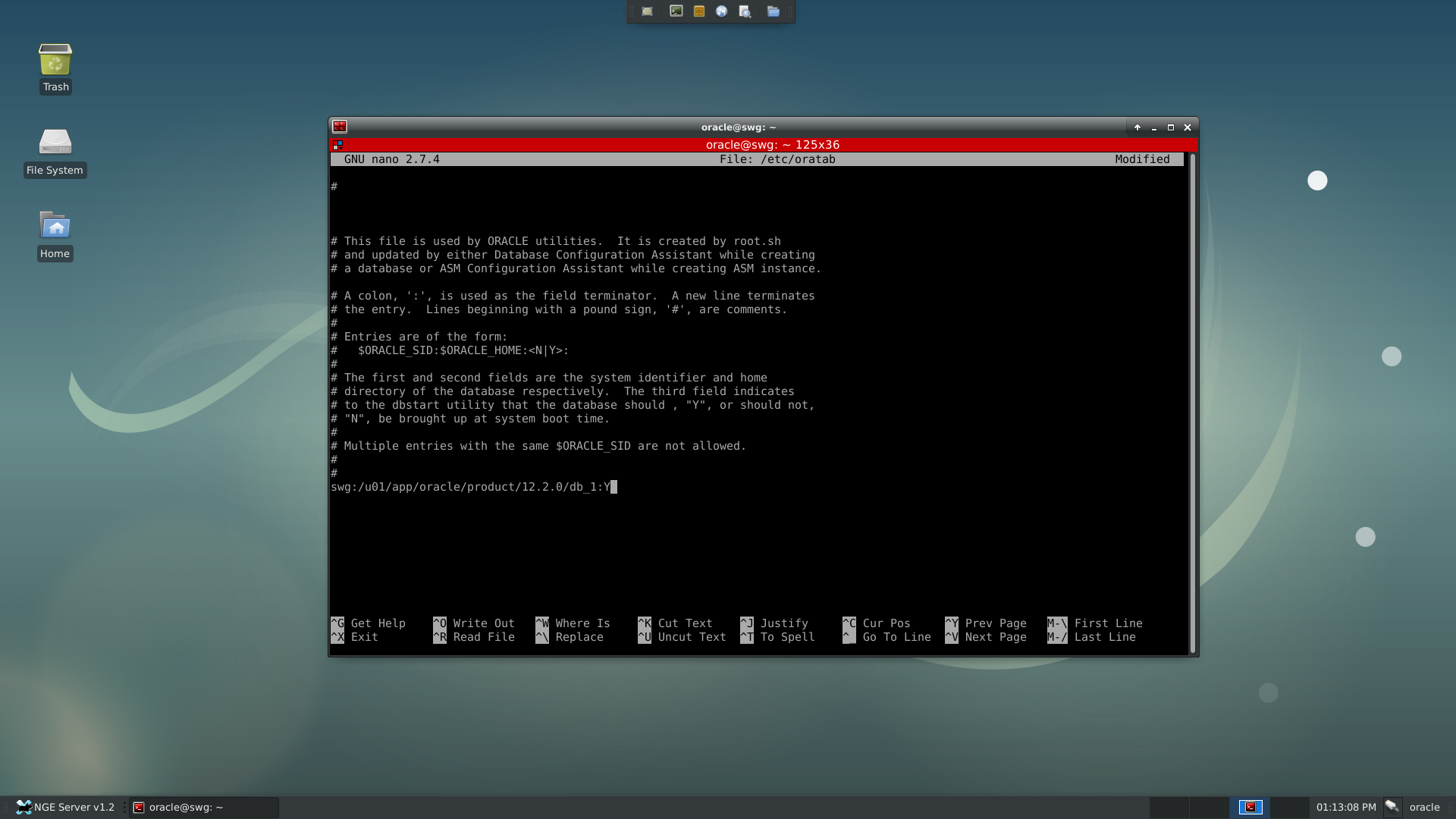
Task: Select the Trash desktop icon
Action: [x=55, y=68]
